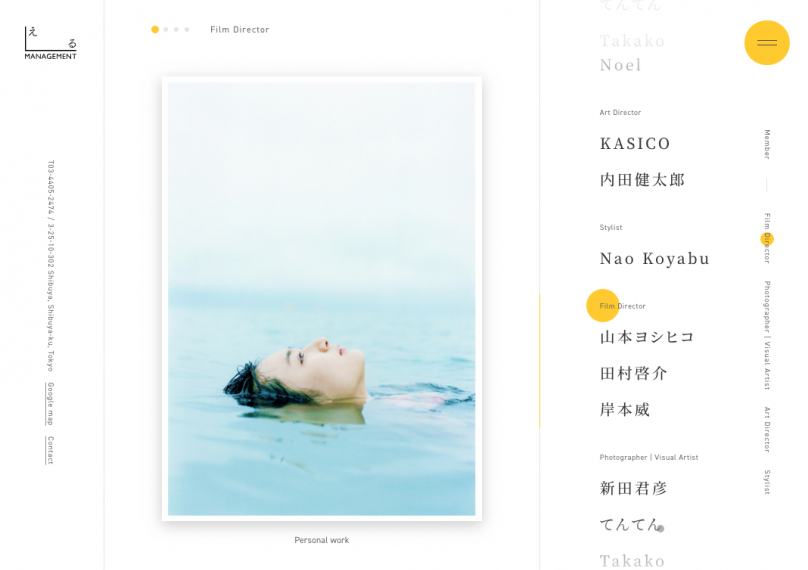Select the second slide indicator dot
Image resolution: width=808 pixels, height=570 pixels.
(165, 29)
